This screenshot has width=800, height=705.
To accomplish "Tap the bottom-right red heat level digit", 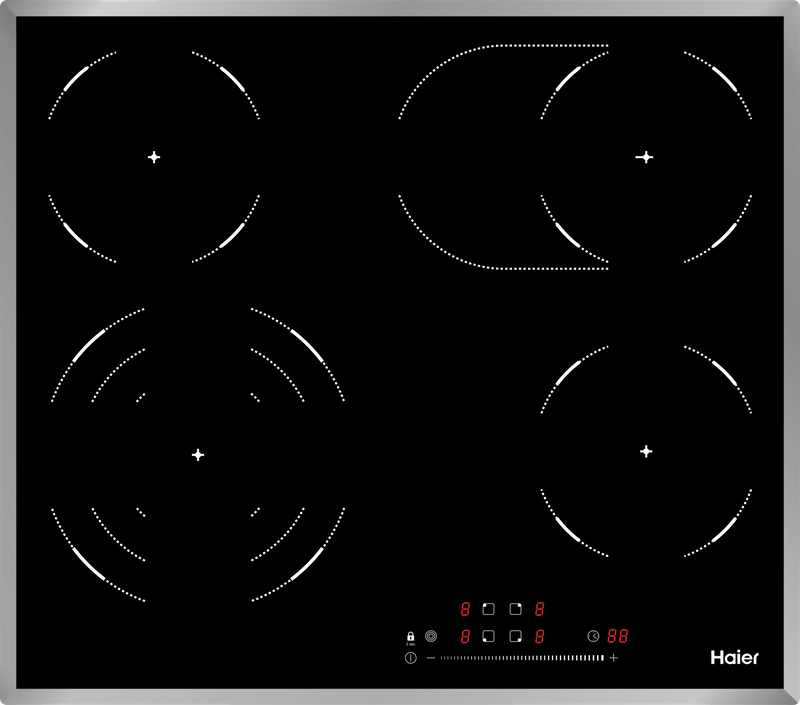I will click(x=540, y=635).
